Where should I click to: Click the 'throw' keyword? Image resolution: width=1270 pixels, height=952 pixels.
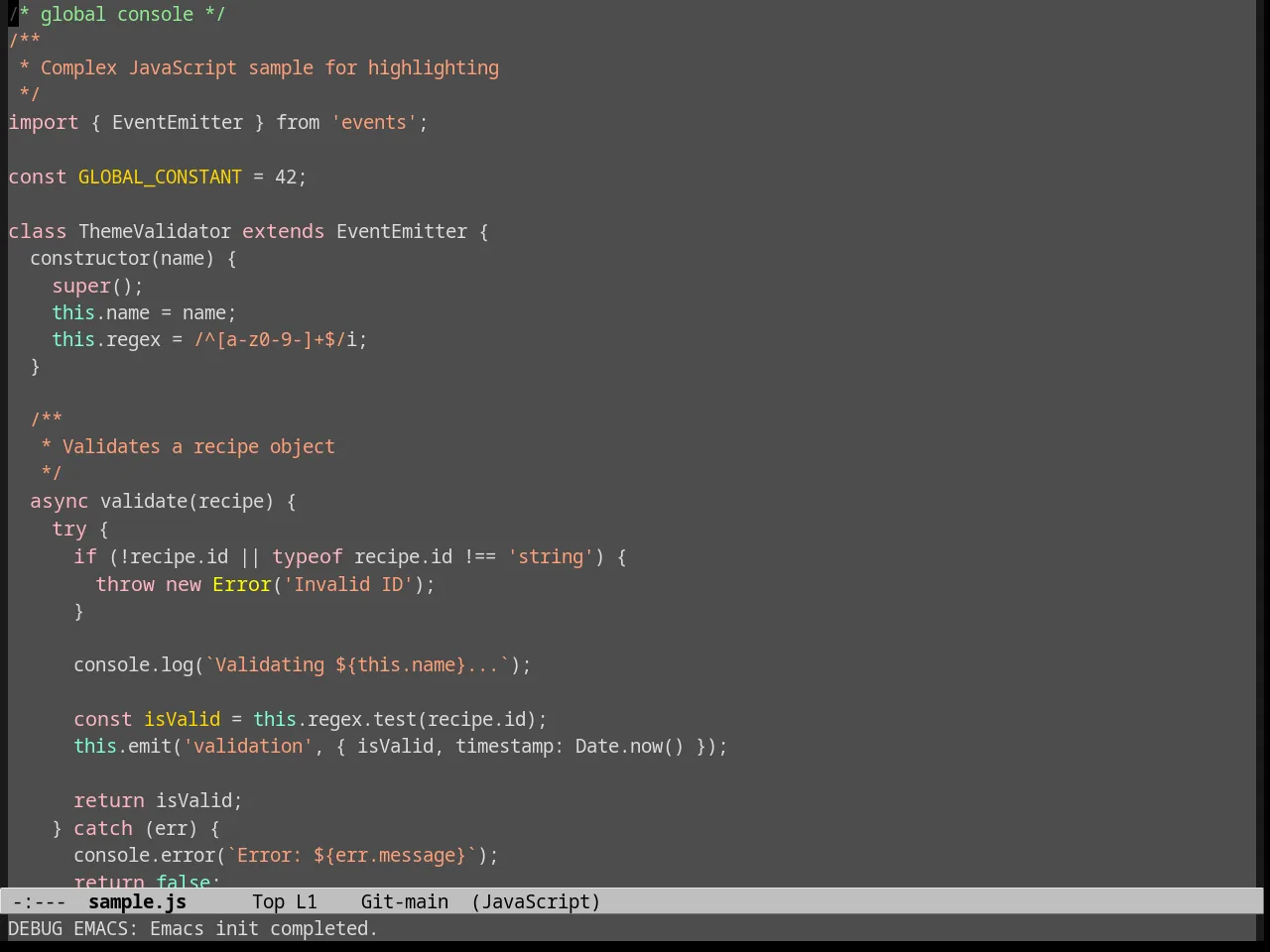tap(125, 584)
